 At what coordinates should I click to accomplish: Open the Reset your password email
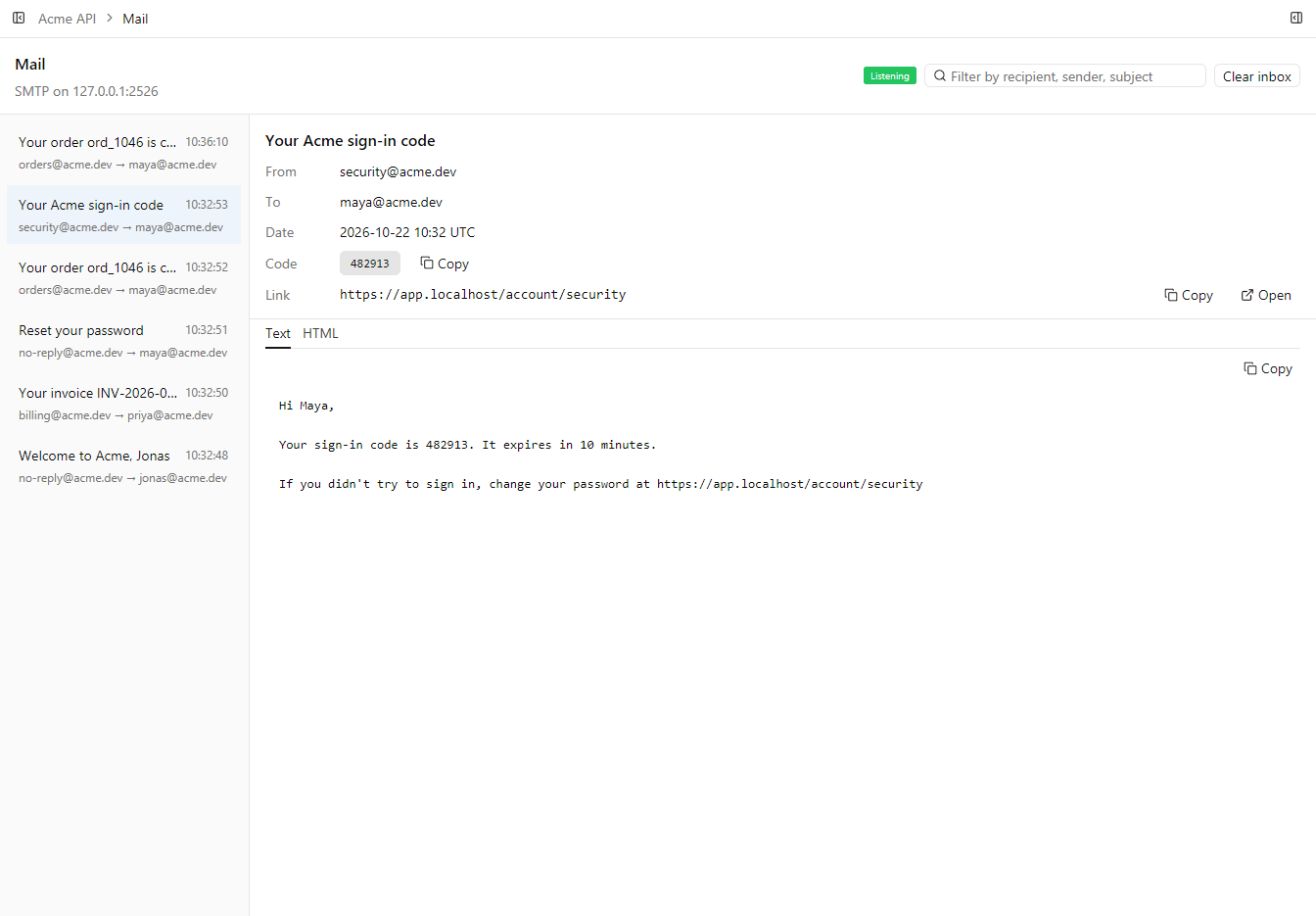tap(123, 341)
